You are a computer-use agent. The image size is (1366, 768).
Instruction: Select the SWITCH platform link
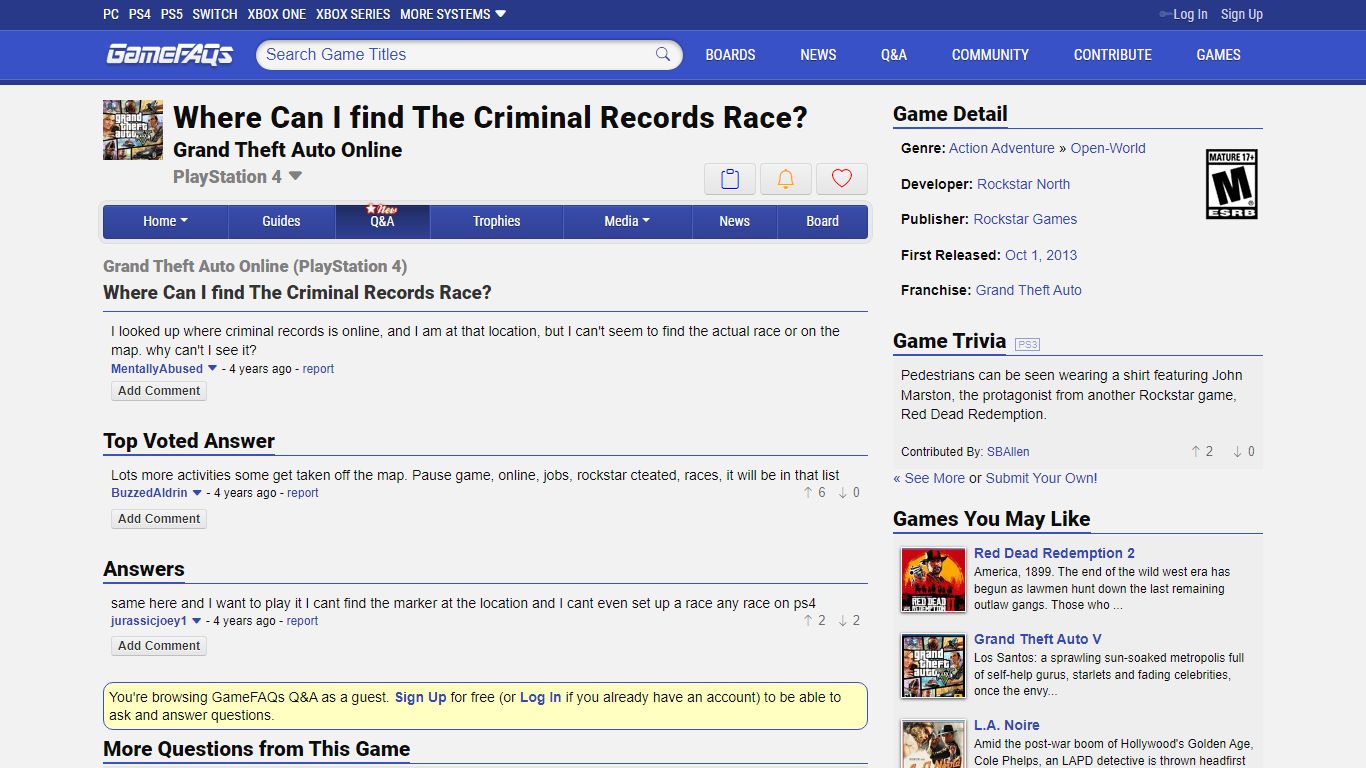click(215, 14)
